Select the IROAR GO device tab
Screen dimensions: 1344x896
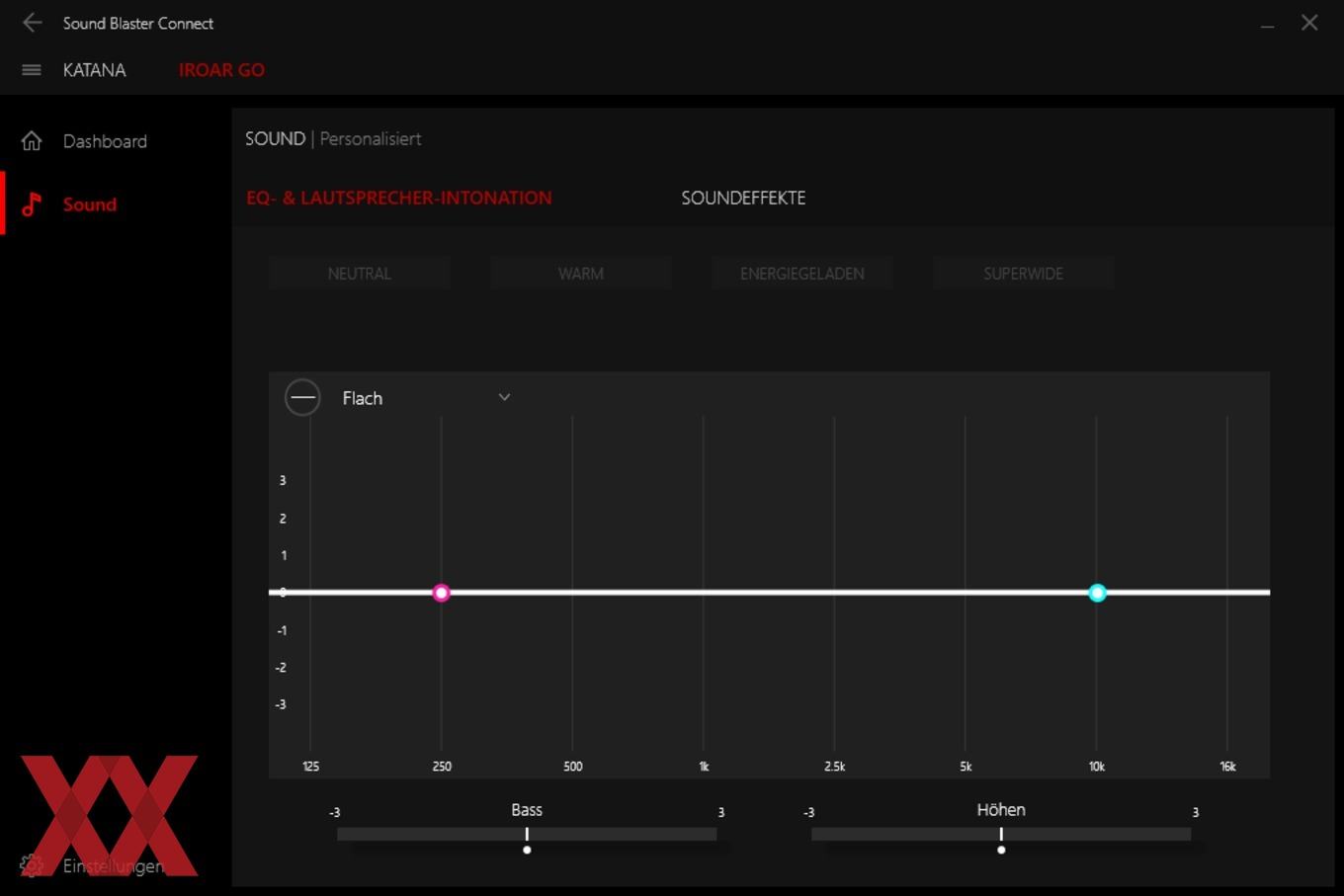point(221,70)
